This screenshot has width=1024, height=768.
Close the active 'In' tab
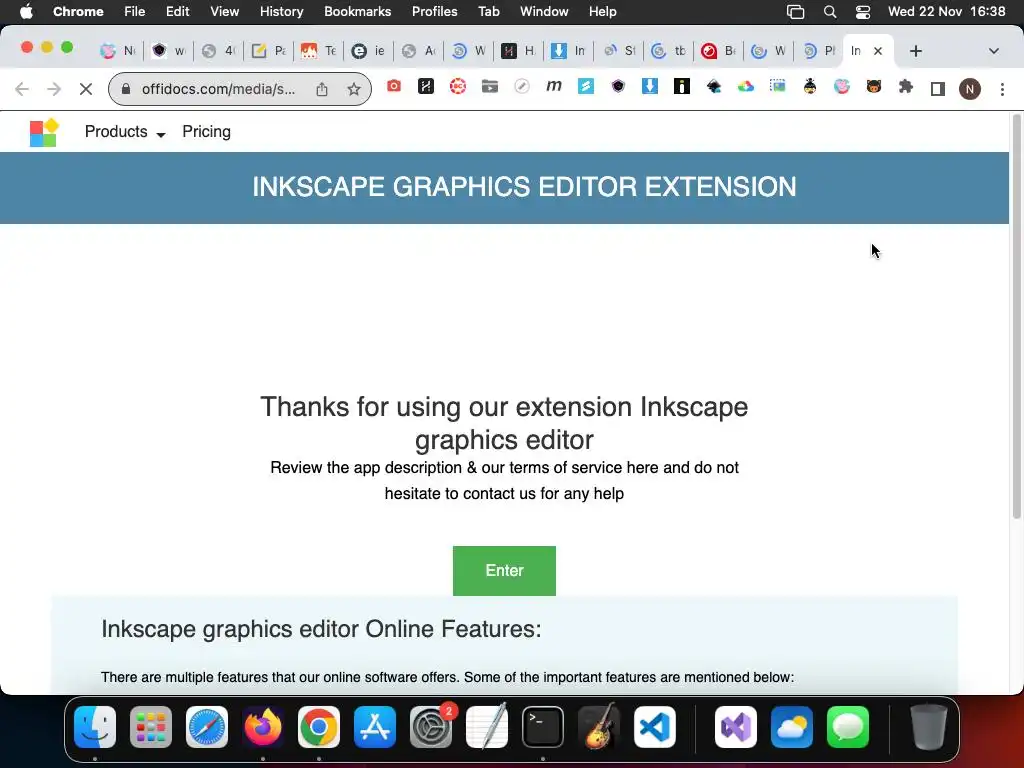[x=878, y=51]
